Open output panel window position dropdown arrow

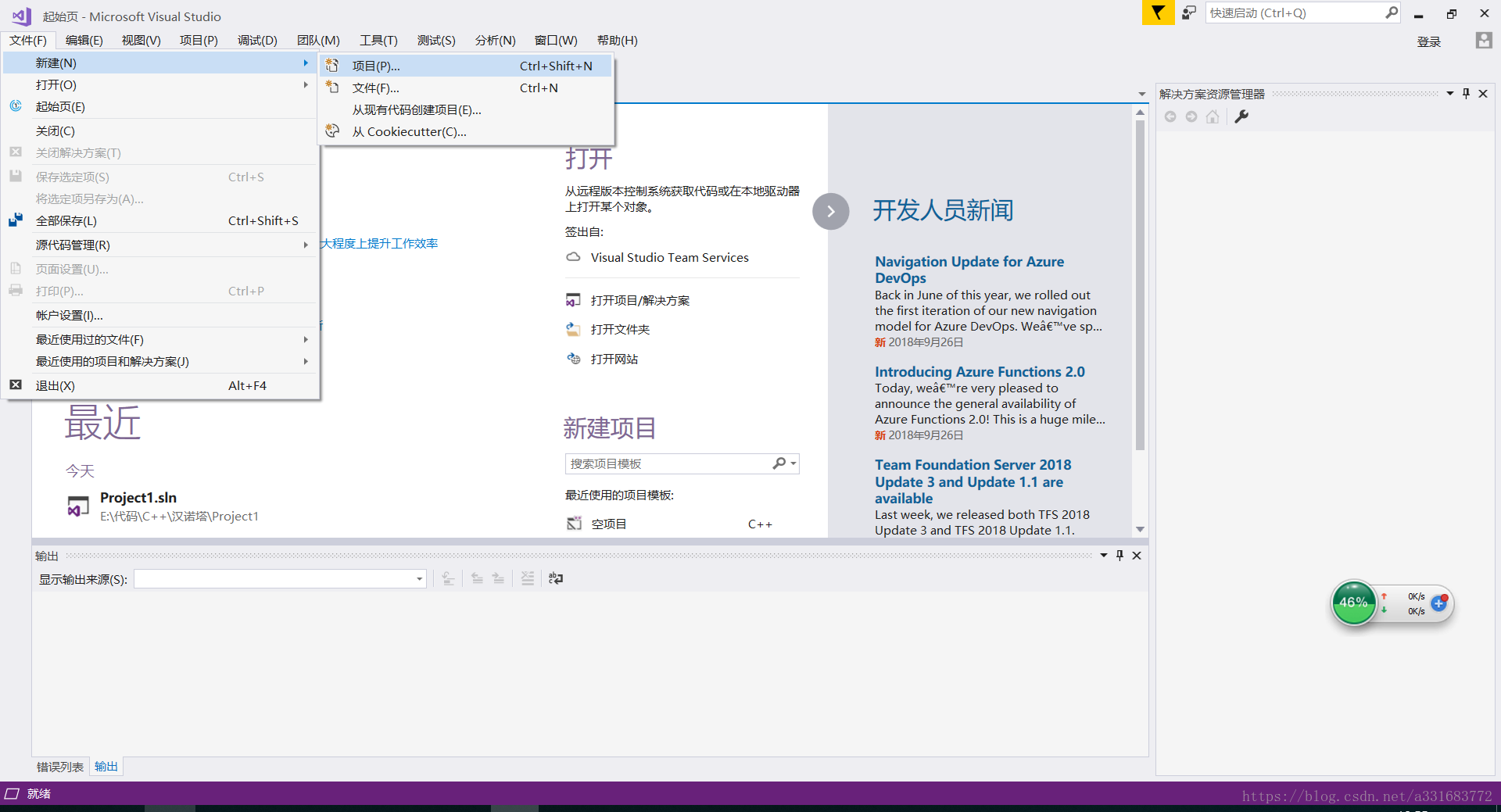click(1104, 556)
